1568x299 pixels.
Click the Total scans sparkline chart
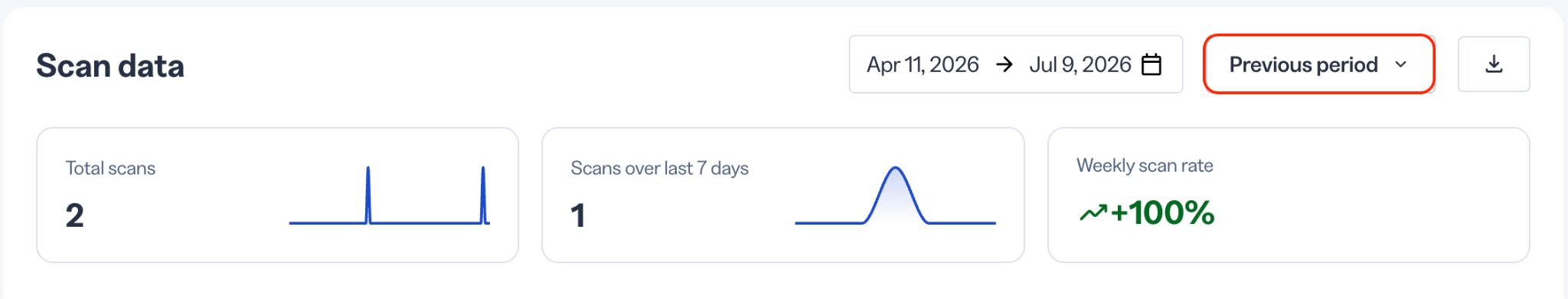coord(389,195)
